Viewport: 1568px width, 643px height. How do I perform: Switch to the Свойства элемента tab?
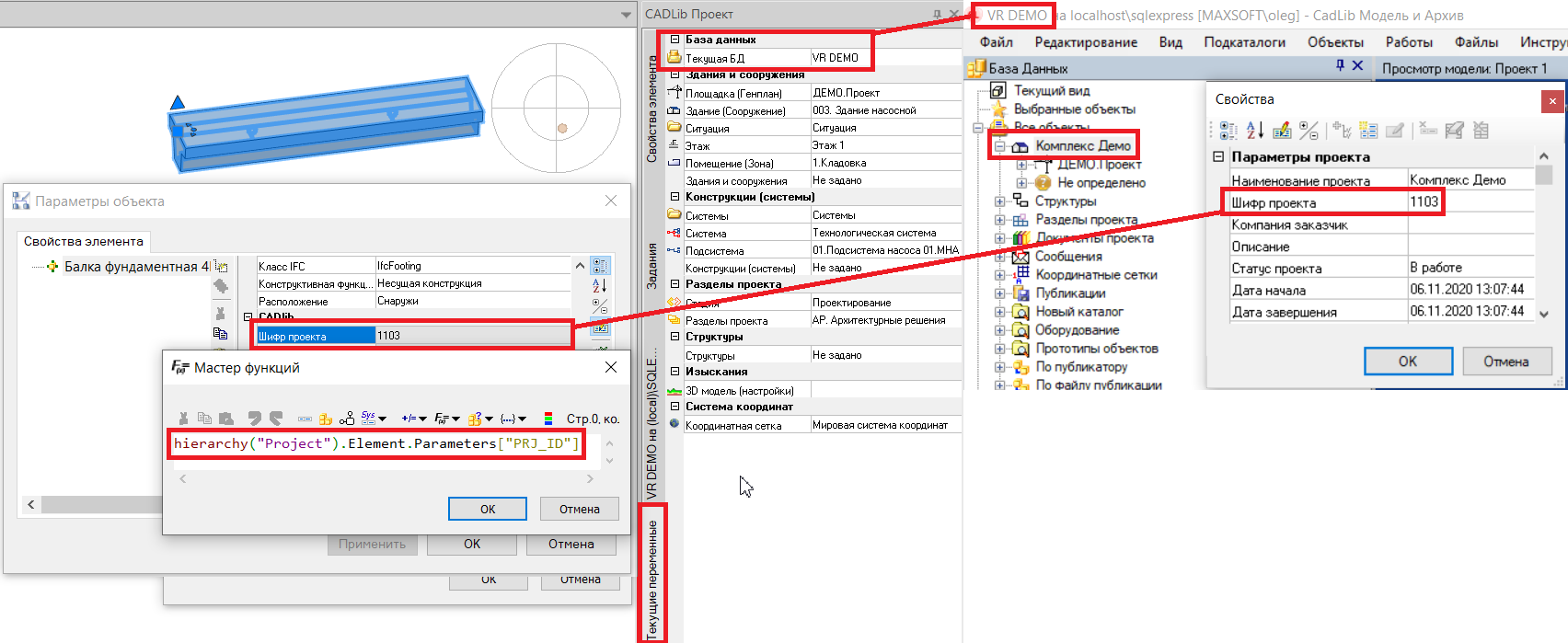coord(84,241)
